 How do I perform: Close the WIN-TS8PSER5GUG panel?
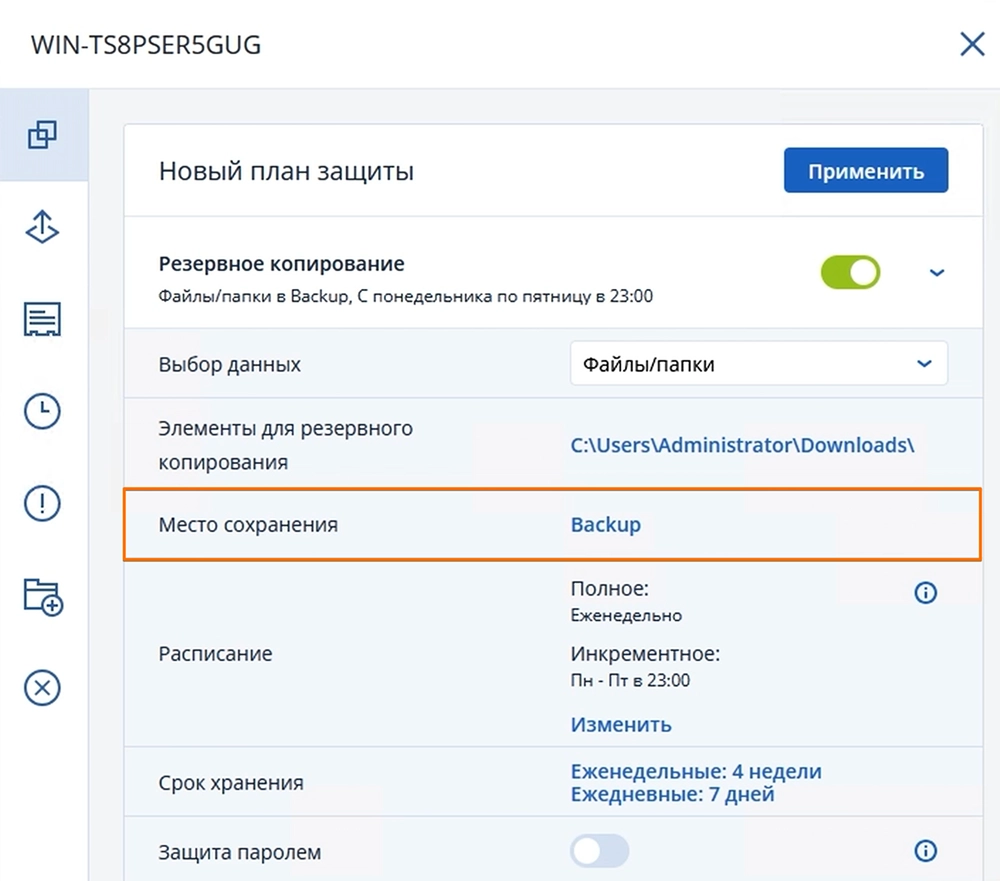971,45
